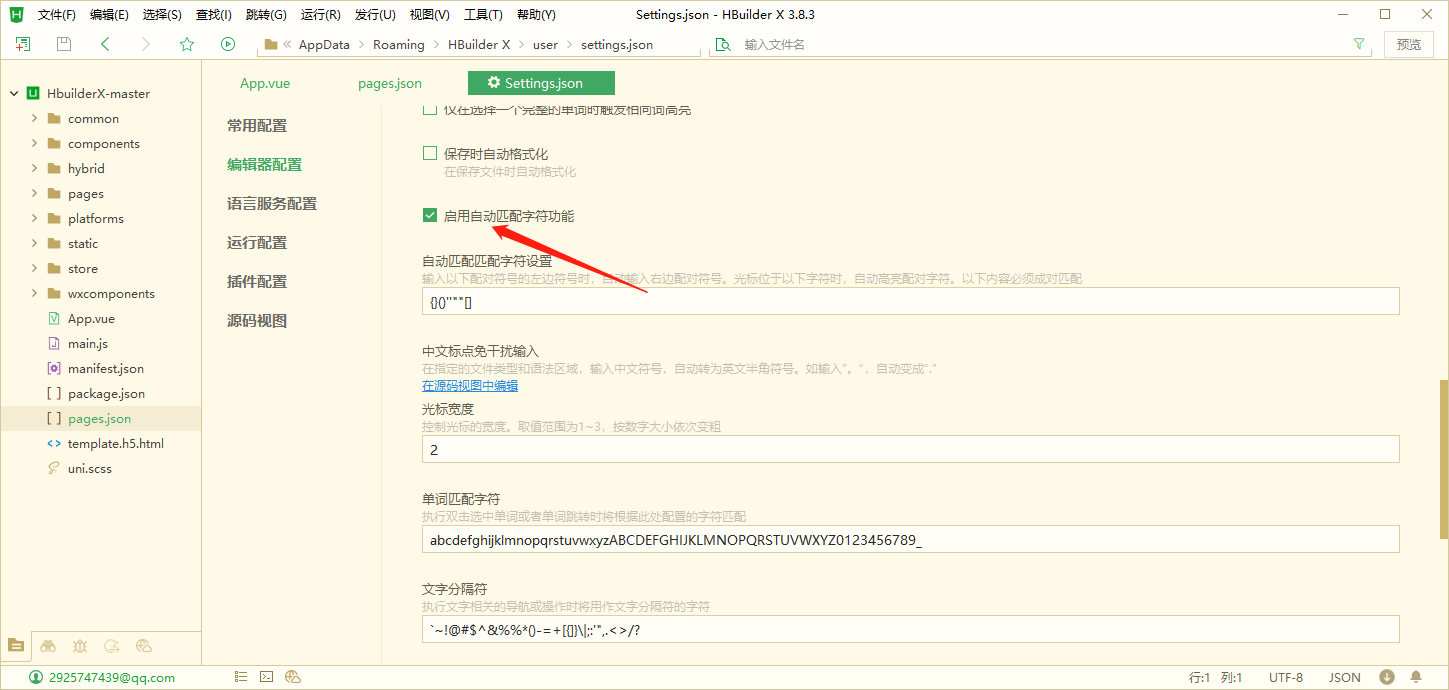
Task: Switch to the pages.json tab
Action: [x=389, y=83]
